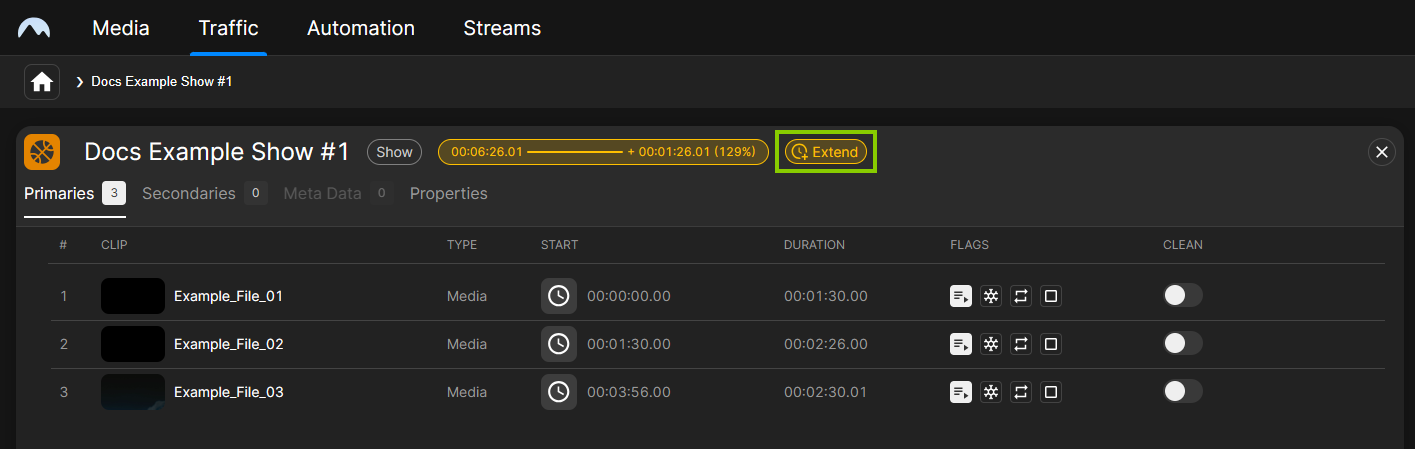Turn on the Clean toggle for Example_File_03
The image size is (1415, 449).
(1182, 392)
